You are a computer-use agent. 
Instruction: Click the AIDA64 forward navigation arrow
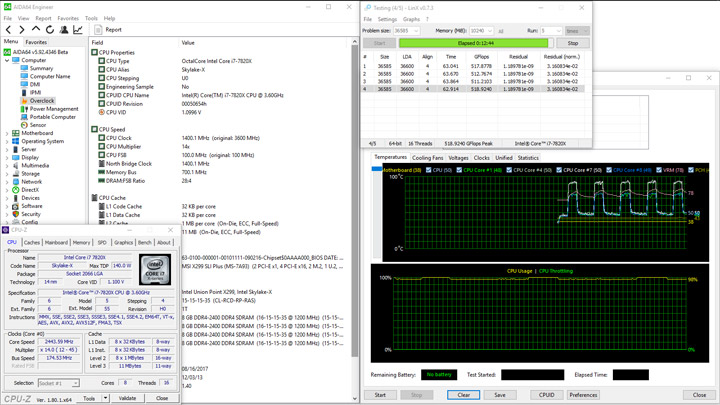[22, 30]
